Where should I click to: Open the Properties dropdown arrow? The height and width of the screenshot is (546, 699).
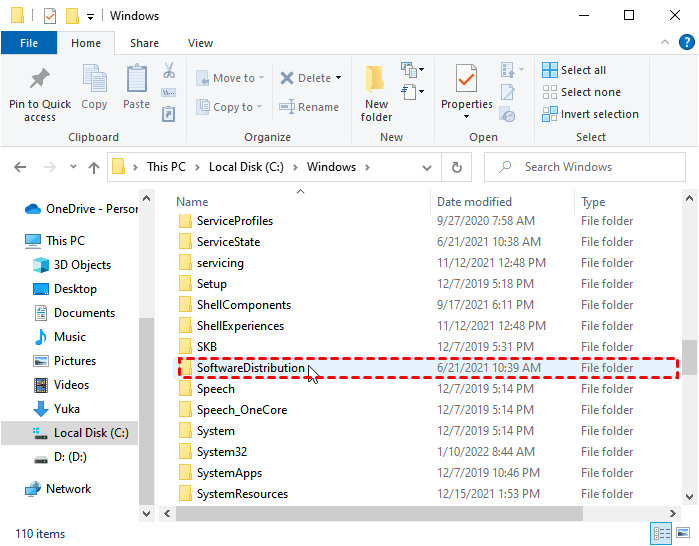pyautogui.click(x=466, y=116)
